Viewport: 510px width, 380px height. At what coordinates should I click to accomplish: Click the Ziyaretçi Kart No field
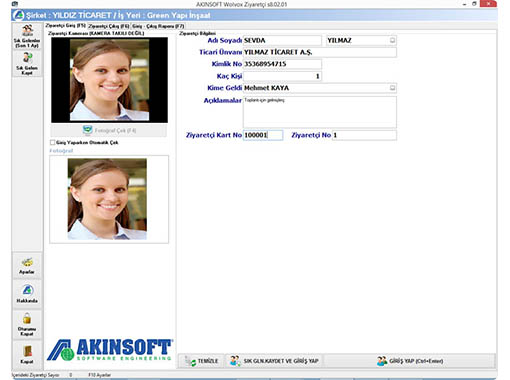(263, 135)
